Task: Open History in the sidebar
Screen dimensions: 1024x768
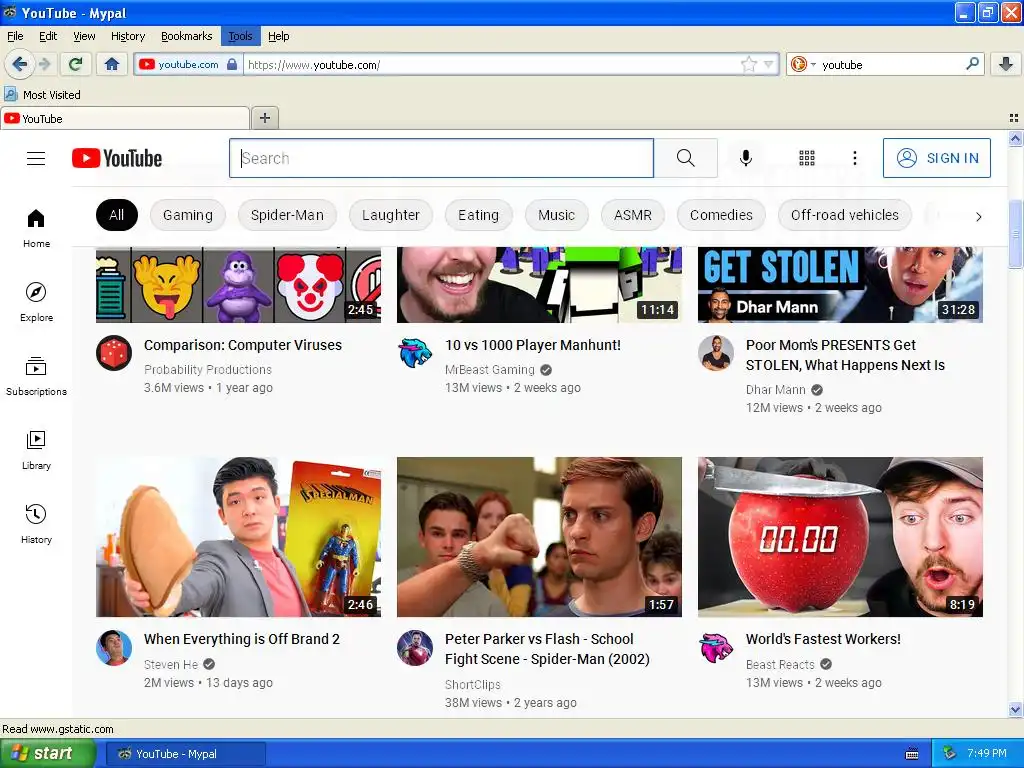Action: click(36, 524)
